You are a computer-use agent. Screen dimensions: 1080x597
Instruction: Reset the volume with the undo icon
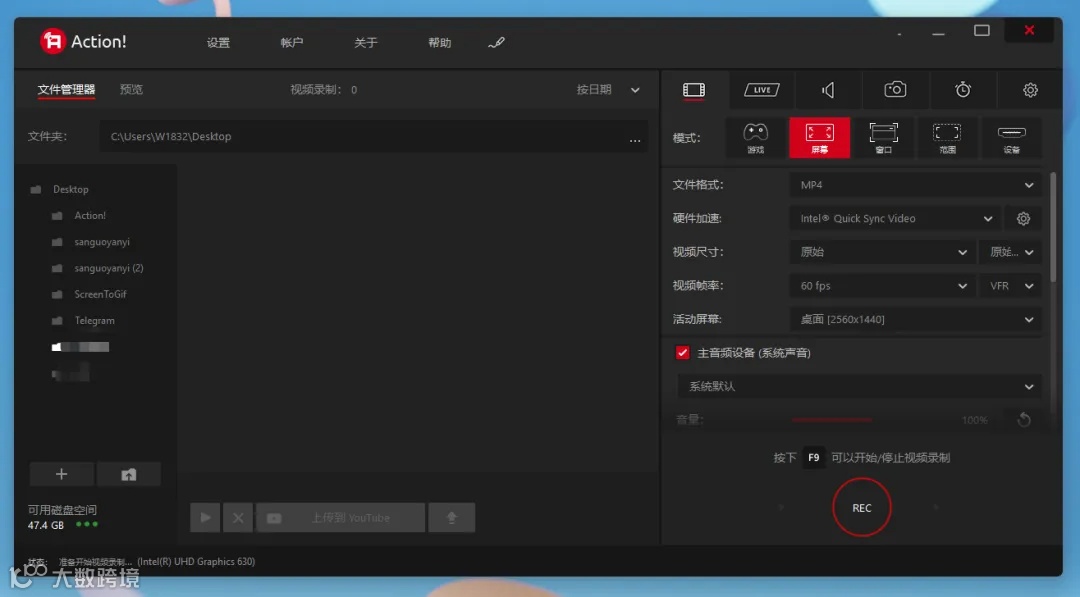pos(1024,419)
